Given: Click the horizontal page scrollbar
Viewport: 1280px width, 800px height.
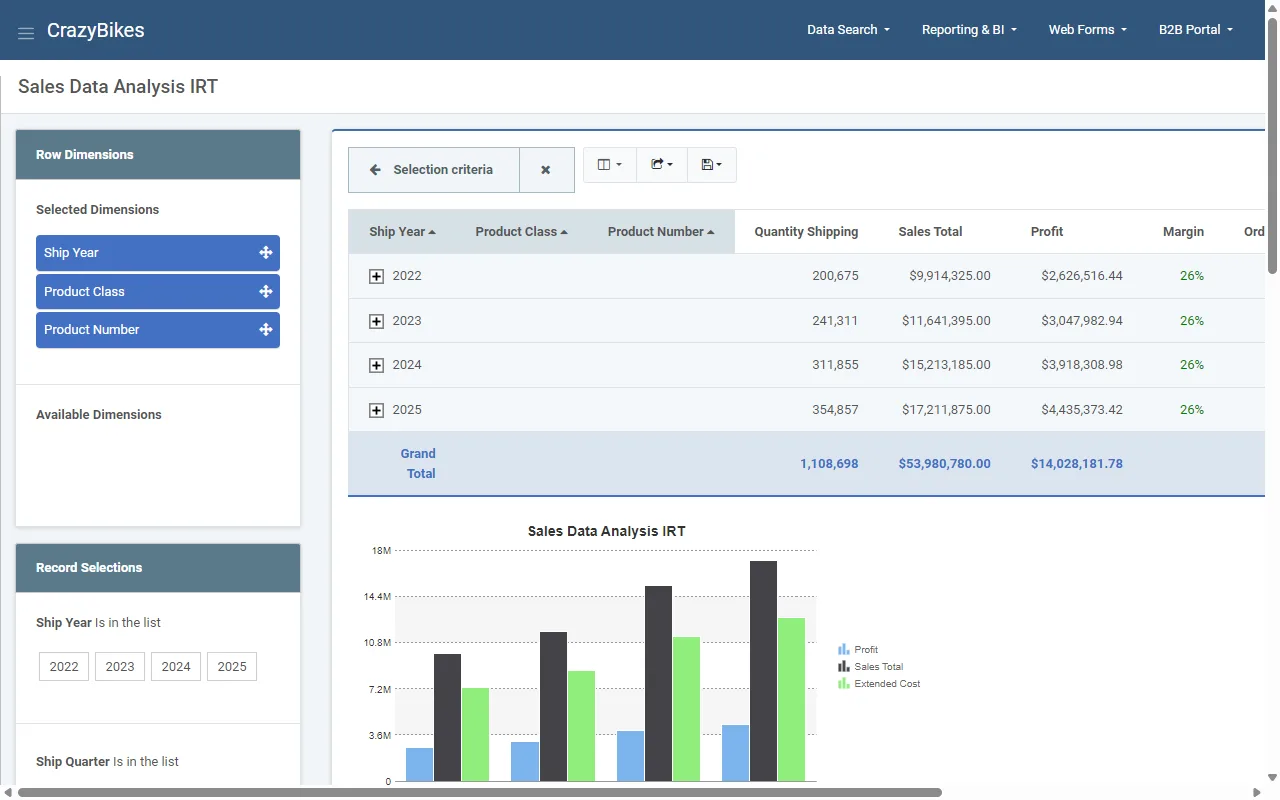Looking at the screenshot, I should tap(480, 792).
